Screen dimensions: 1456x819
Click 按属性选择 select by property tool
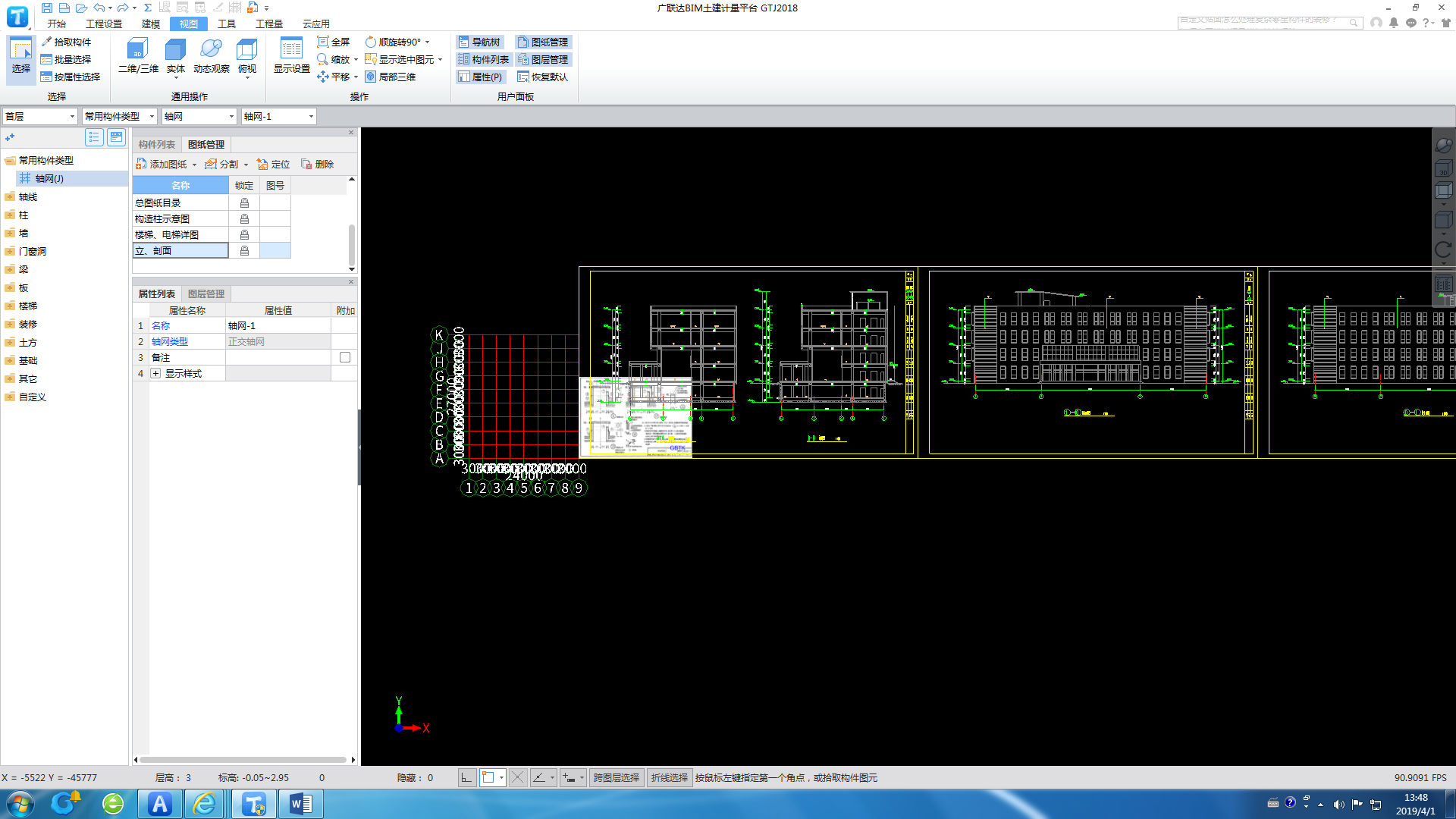(x=71, y=77)
